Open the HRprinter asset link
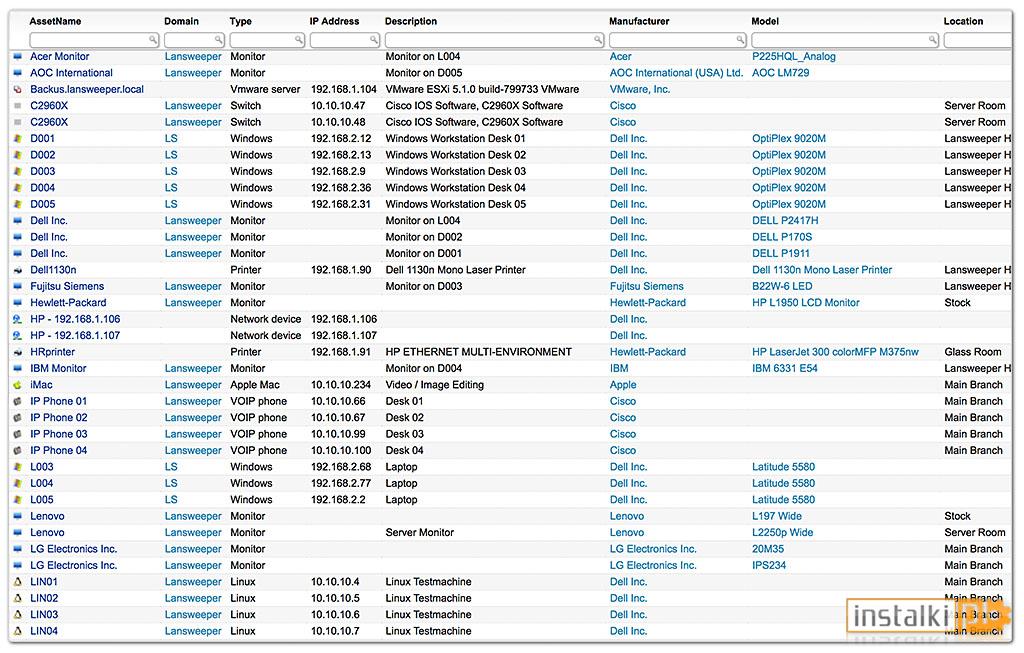Image resolution: width=1024 pixels, height=653 pixels. click(52, 352)
